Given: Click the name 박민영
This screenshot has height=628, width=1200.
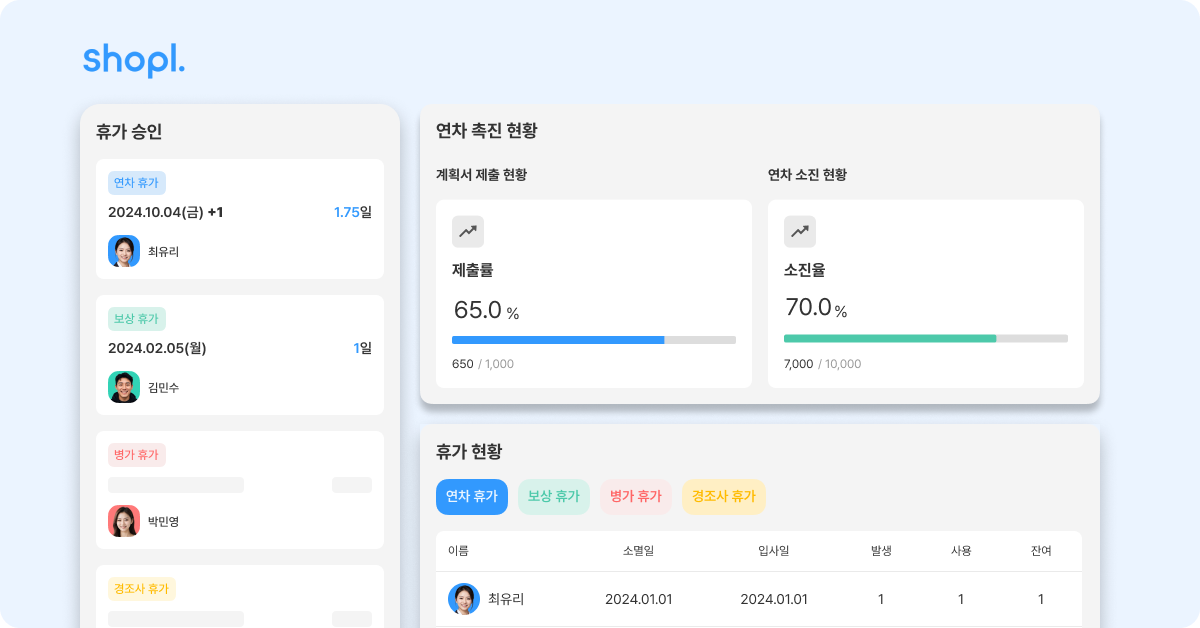Looking at the screenshot, I should pos(163,522).
